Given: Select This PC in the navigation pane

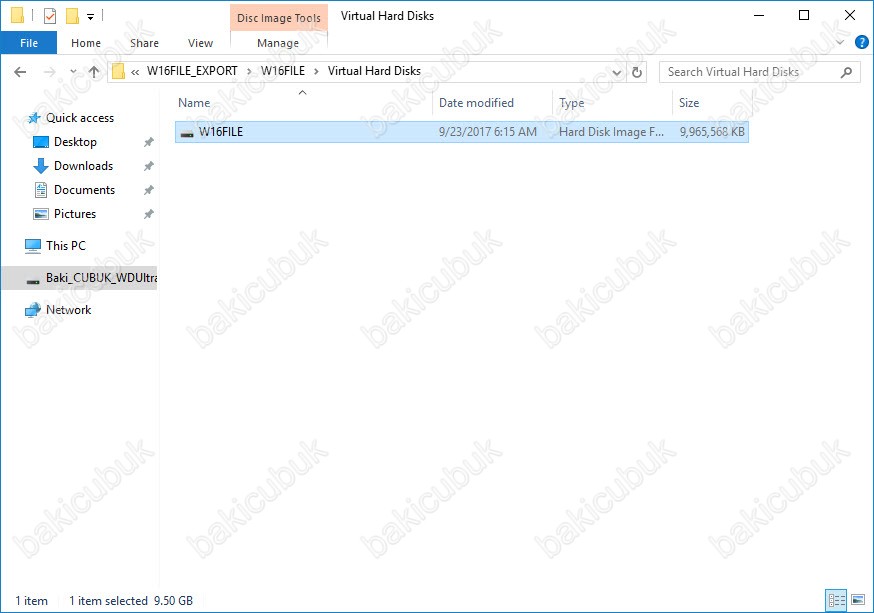Looking at the screenshot, I should 66,245.
